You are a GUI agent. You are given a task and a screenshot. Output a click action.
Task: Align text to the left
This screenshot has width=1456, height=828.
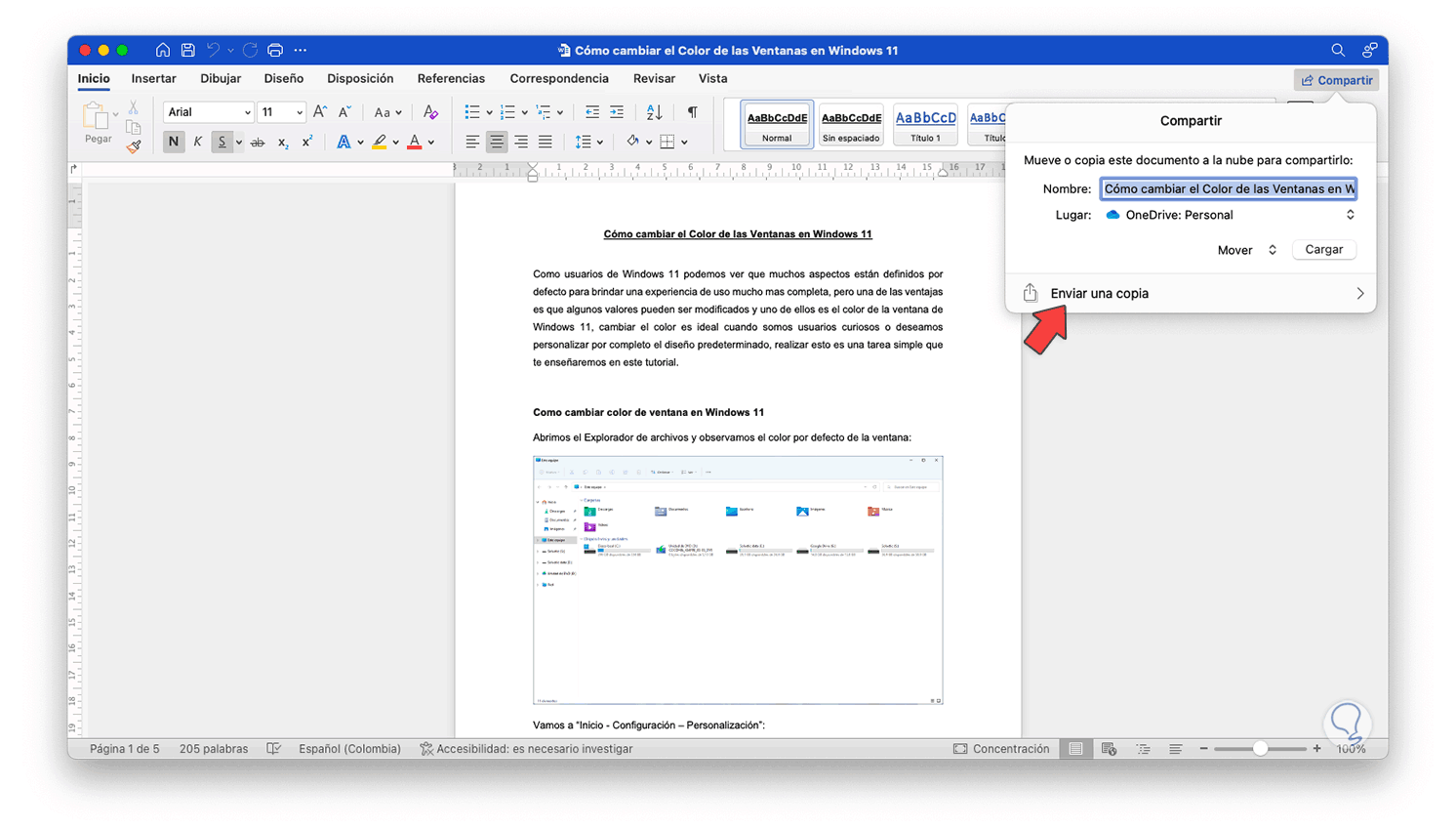[472, 143]
